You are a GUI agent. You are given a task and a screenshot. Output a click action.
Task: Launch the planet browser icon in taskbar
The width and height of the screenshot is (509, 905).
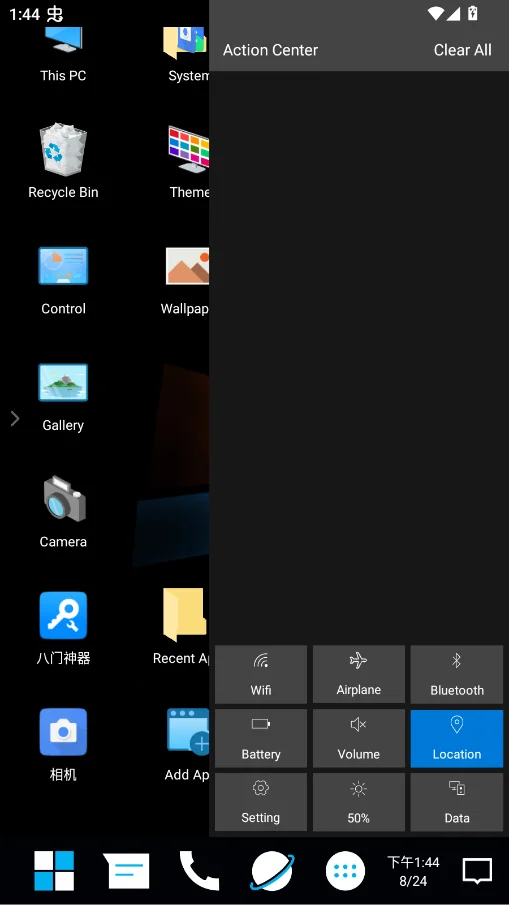coord(272,871)
